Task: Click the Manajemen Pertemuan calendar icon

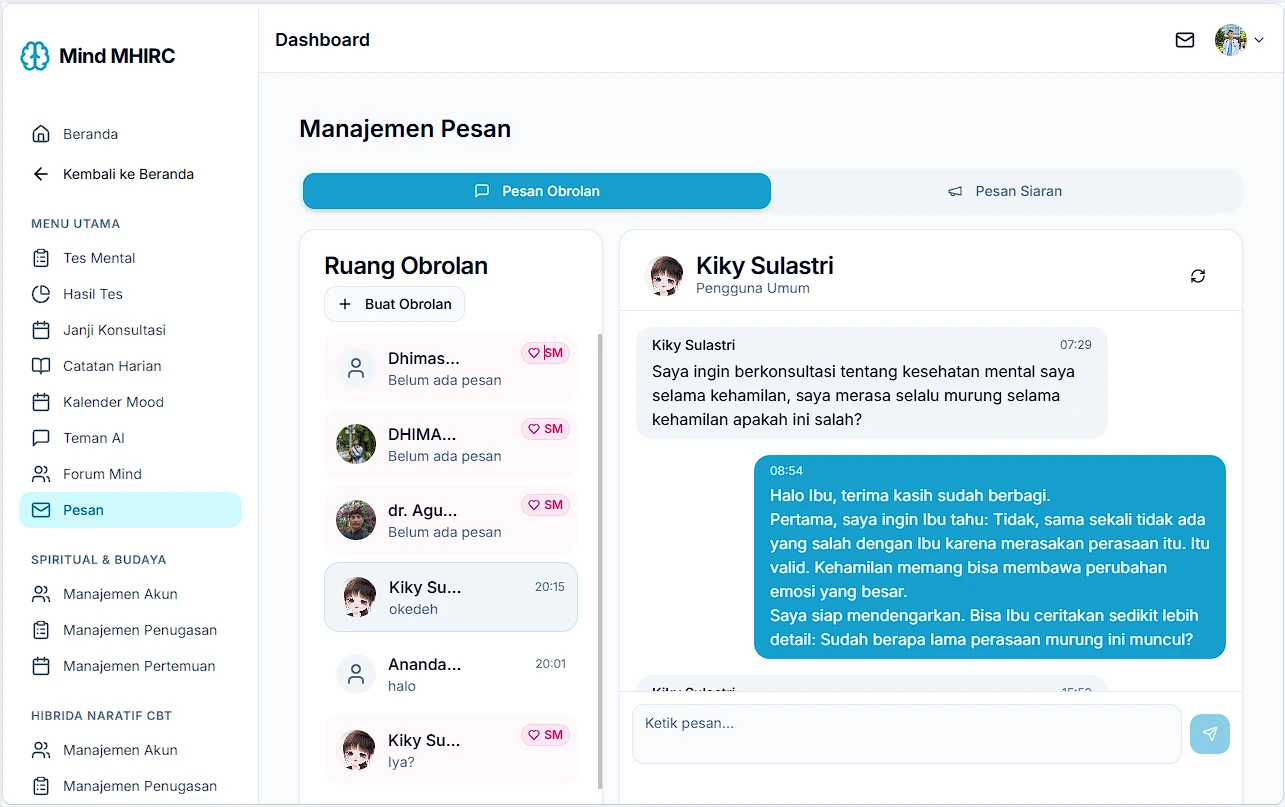Action: 41,666
